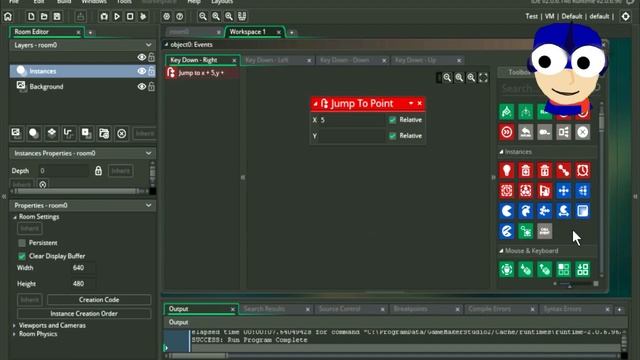Save the project with the disk icon
The image size is (640, 360).
57,17
